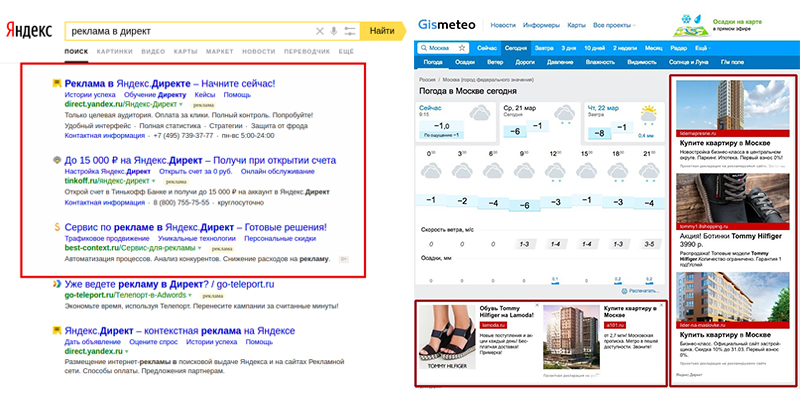Select the 10 дней forecast tab
Screen dimensions: 800x400
tap(594, 48)
